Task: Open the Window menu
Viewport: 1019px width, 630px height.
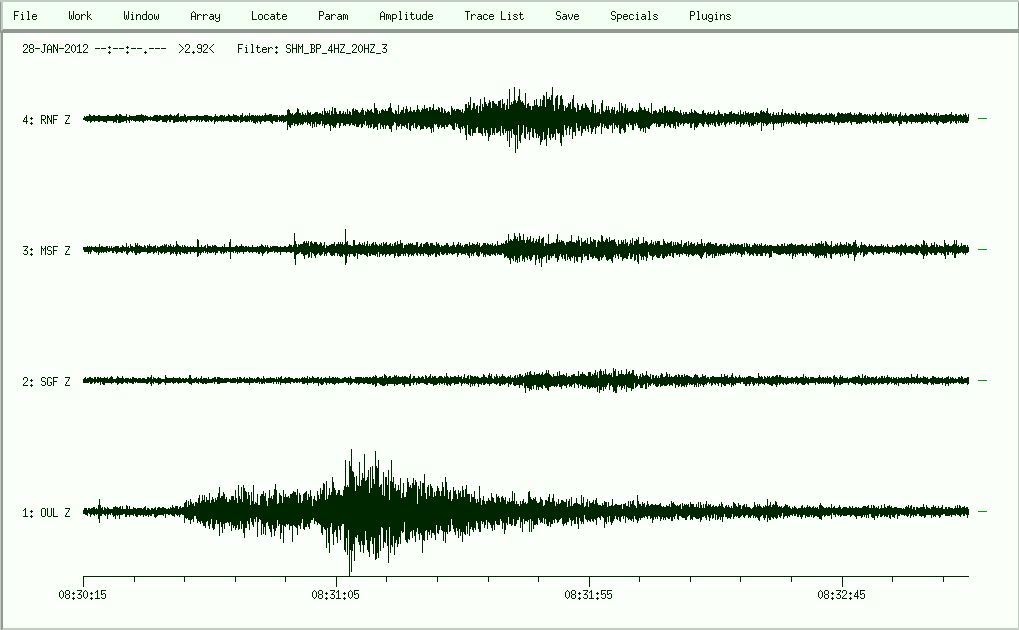Action: pos(141,16)
